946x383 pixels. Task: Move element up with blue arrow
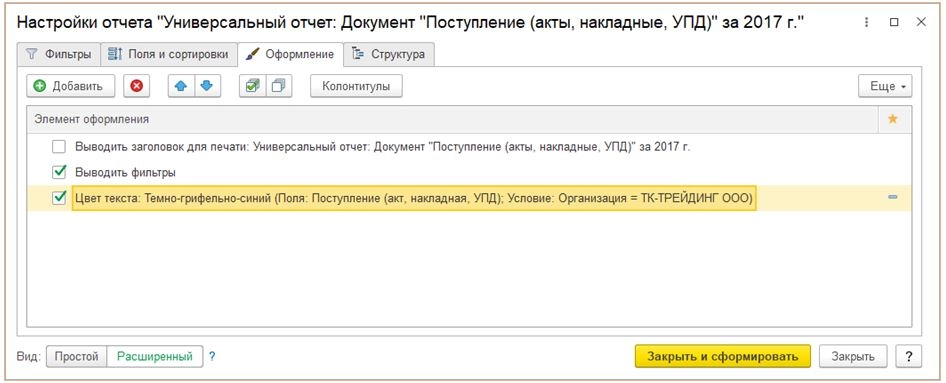click(180, 86)
